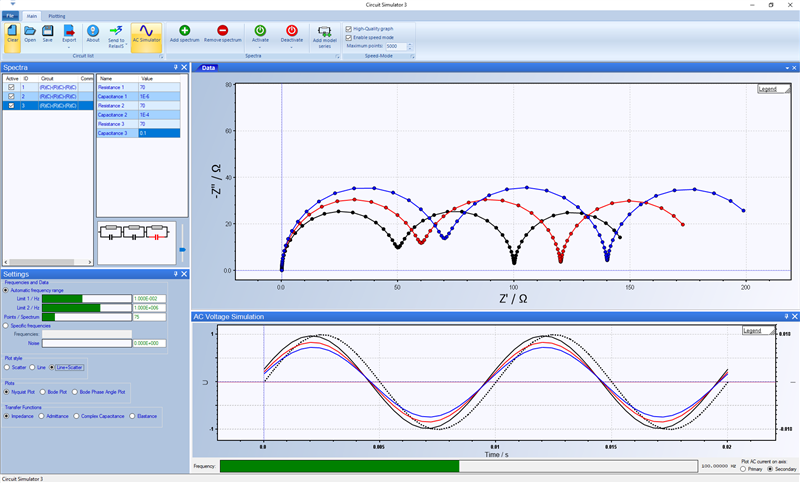Close the AC Voltage Simulation panel

[x=794, y=317]
